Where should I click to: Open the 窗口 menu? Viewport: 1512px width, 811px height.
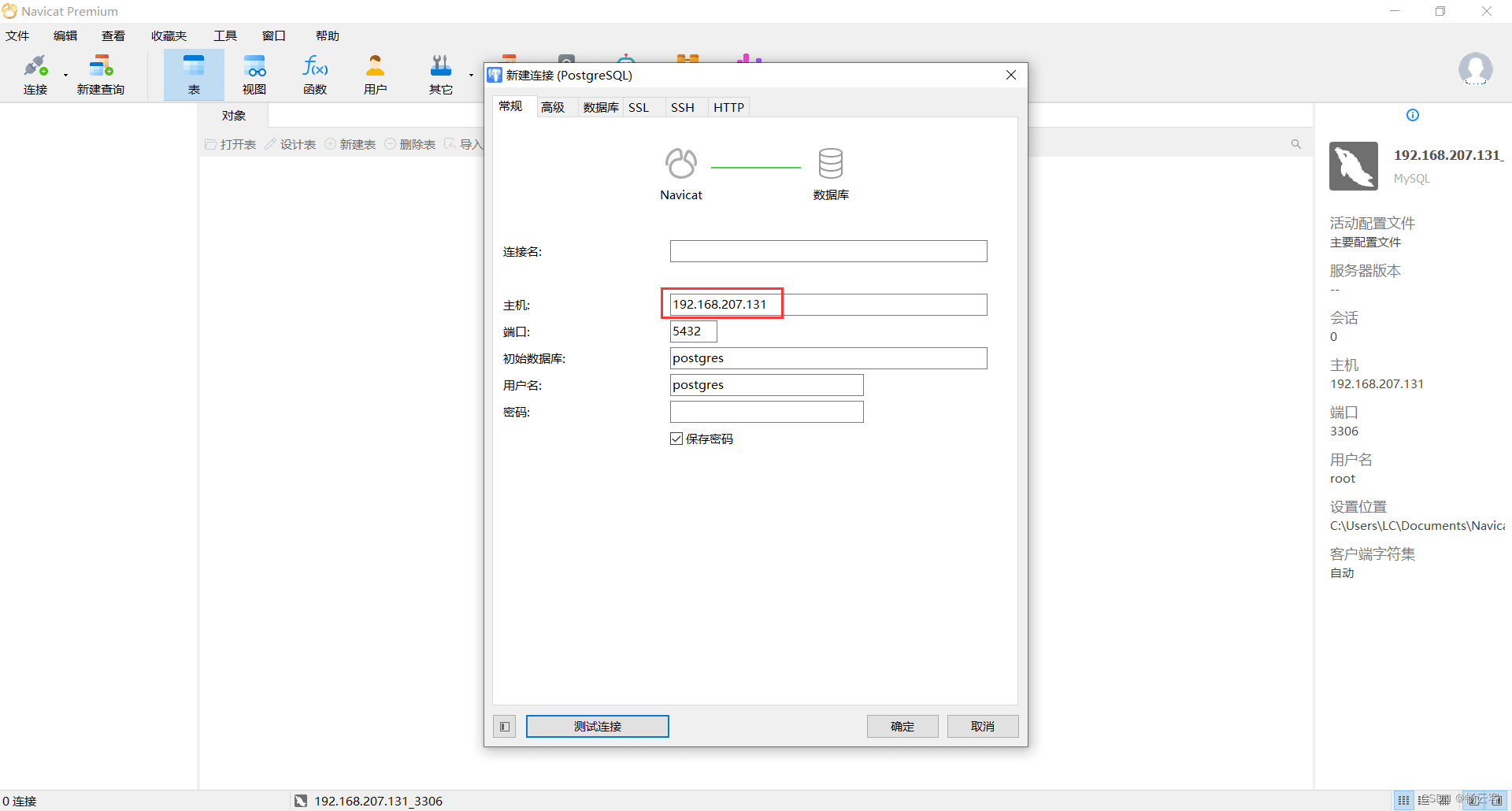pos(274,35)
